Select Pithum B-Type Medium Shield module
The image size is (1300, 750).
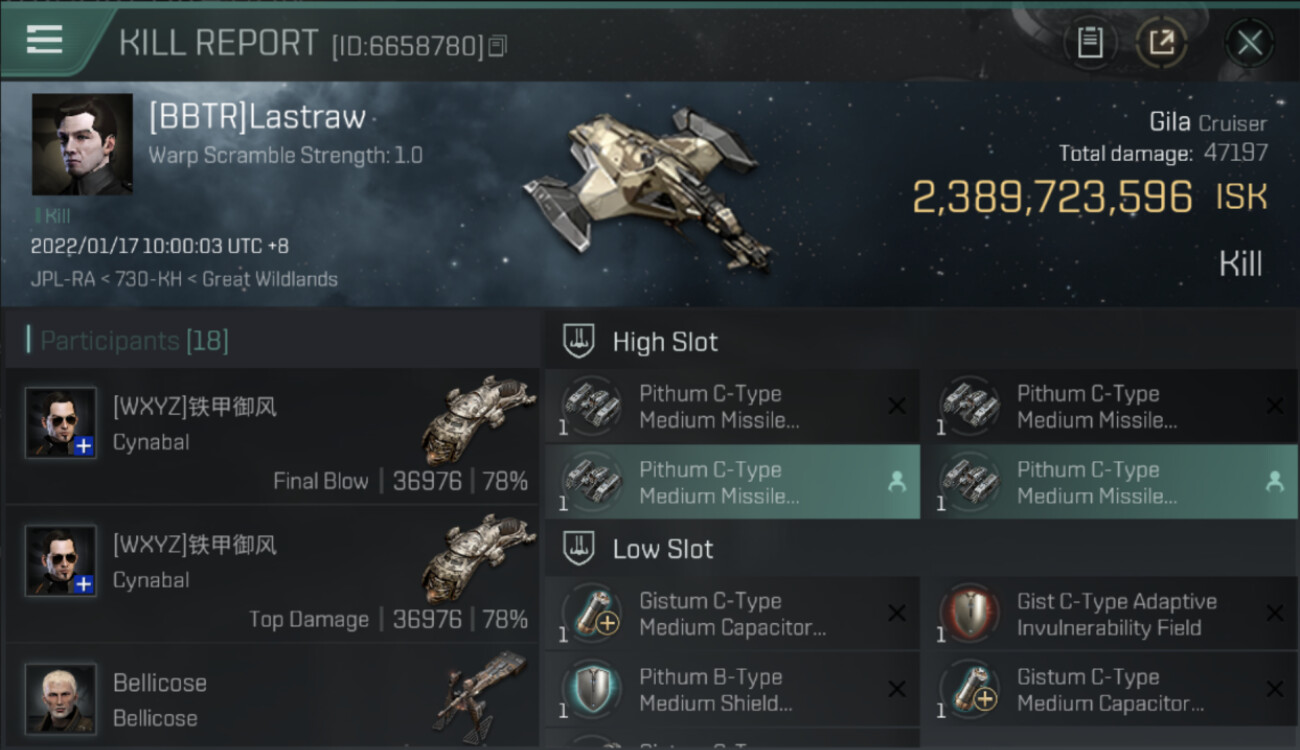(732, 690)
